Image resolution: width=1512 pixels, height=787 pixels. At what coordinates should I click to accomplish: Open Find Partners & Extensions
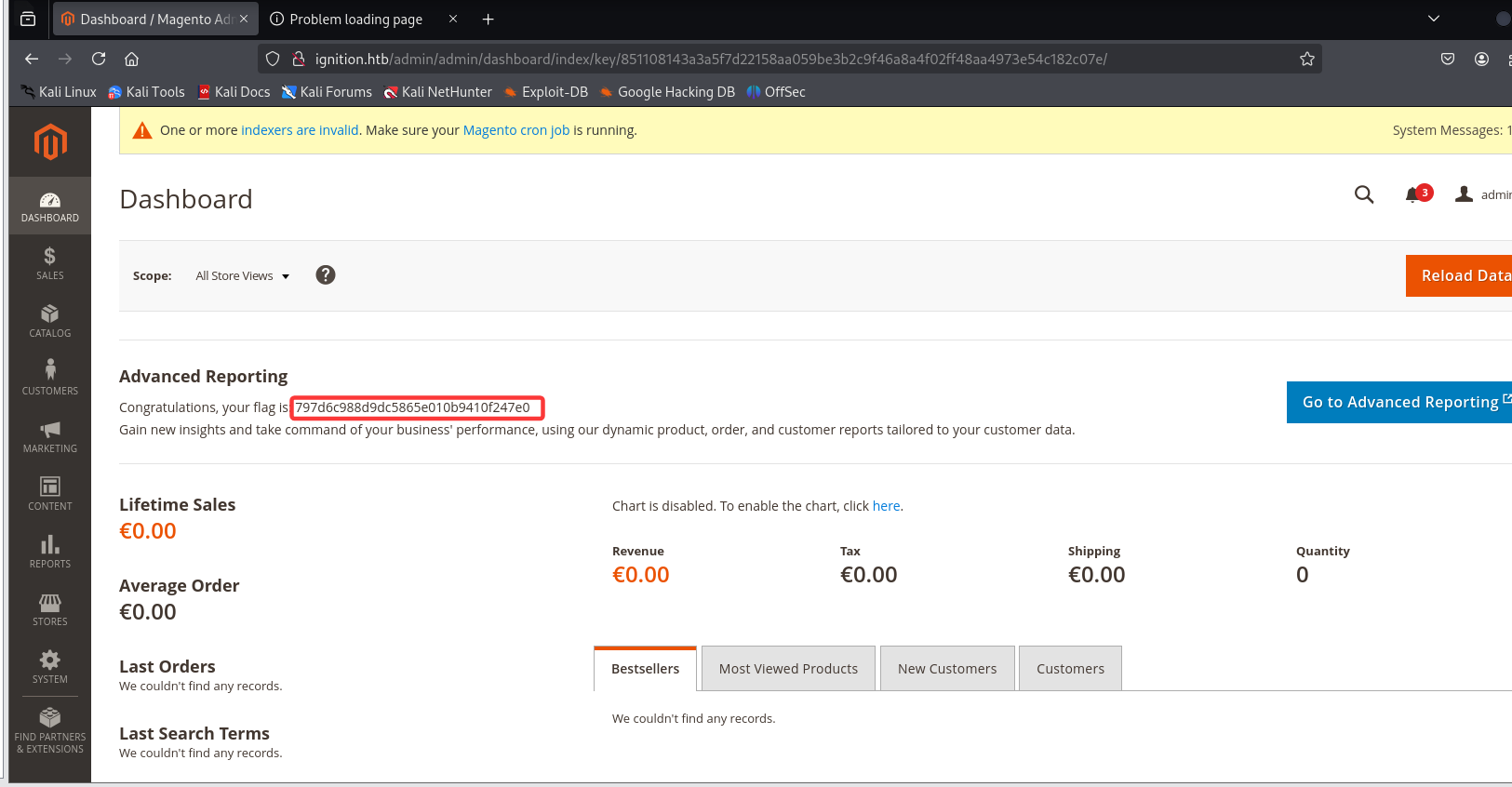coord(50,731)
